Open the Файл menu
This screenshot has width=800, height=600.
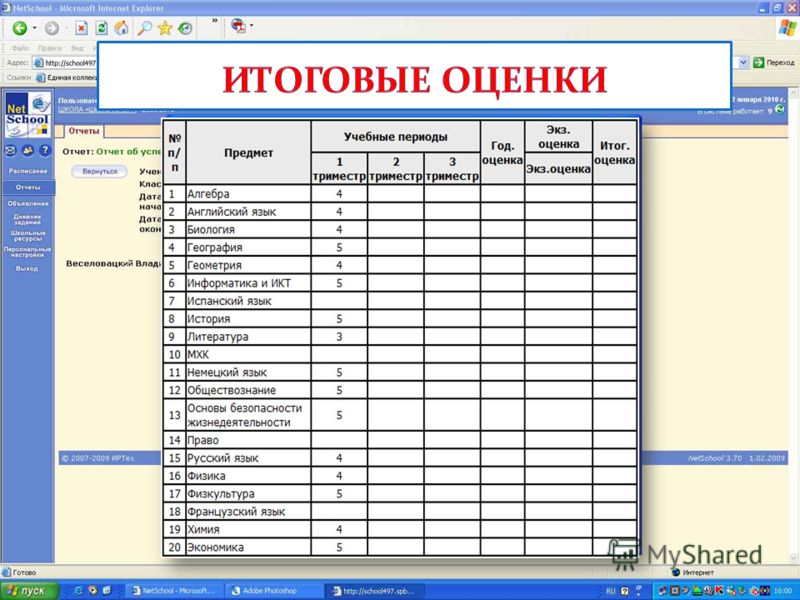(20, 48)
